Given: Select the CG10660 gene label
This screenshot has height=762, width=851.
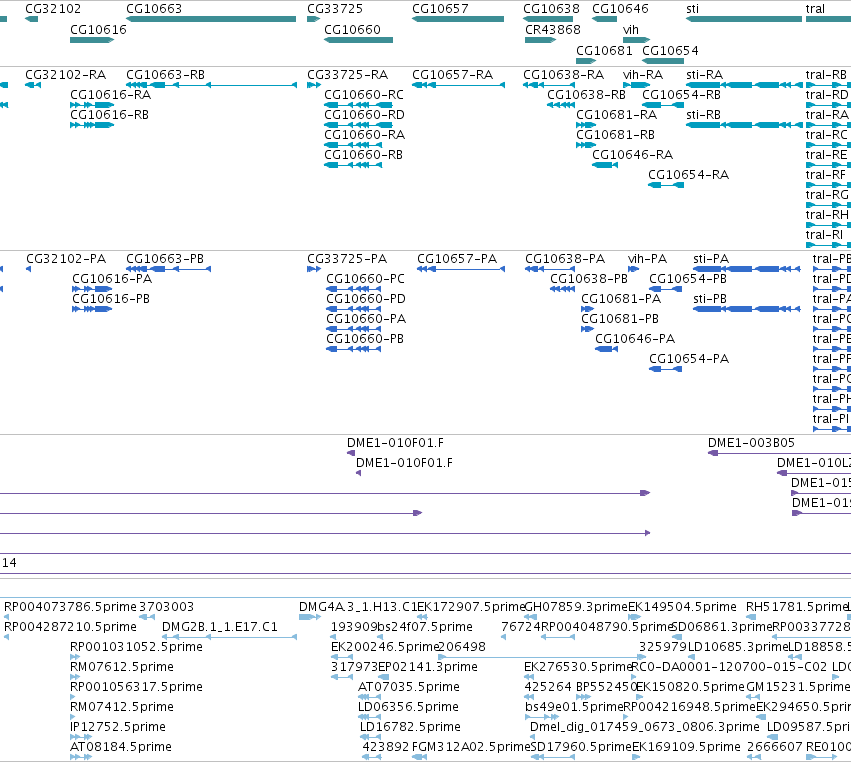Looking at the screenshot, I should [x=352, y=30].
